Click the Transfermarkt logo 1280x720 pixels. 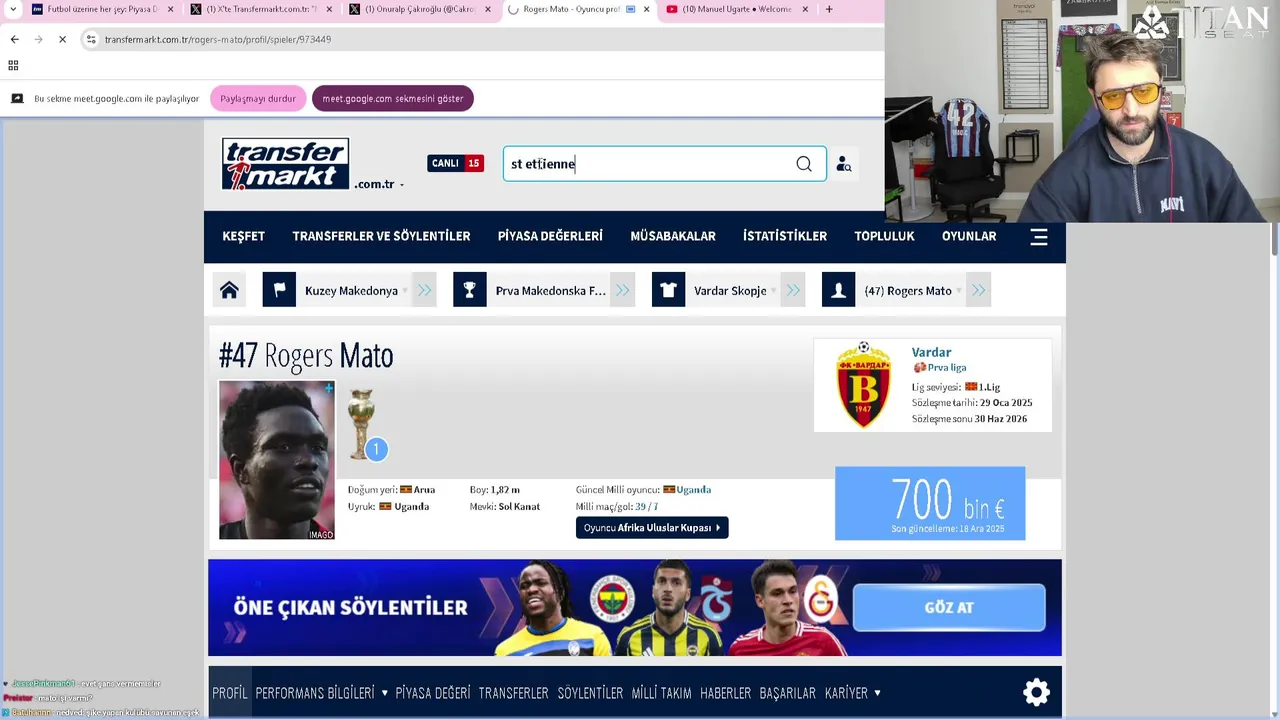click(x=285, y=164)
